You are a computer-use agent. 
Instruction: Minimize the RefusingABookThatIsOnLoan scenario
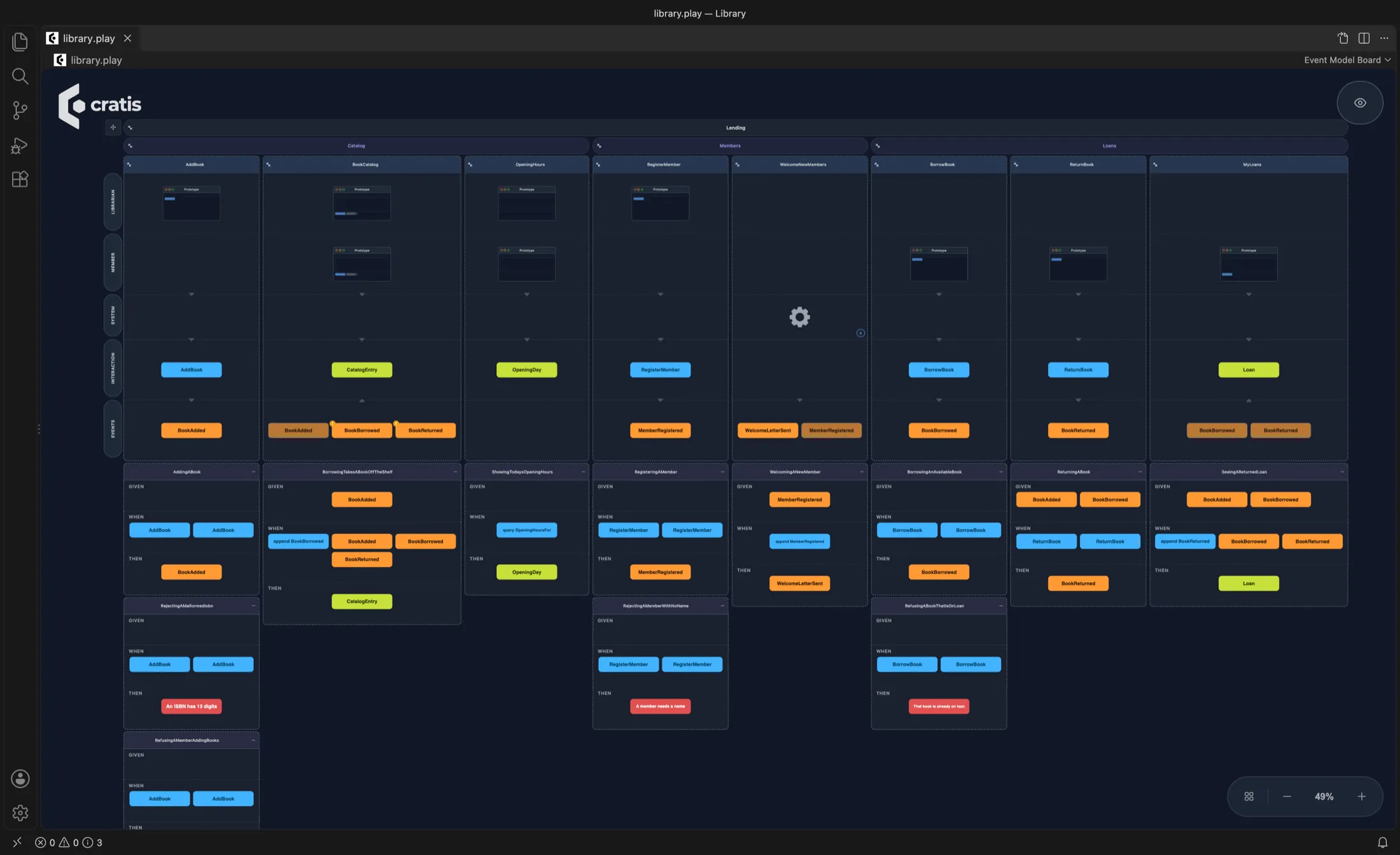coord(1000,606)
